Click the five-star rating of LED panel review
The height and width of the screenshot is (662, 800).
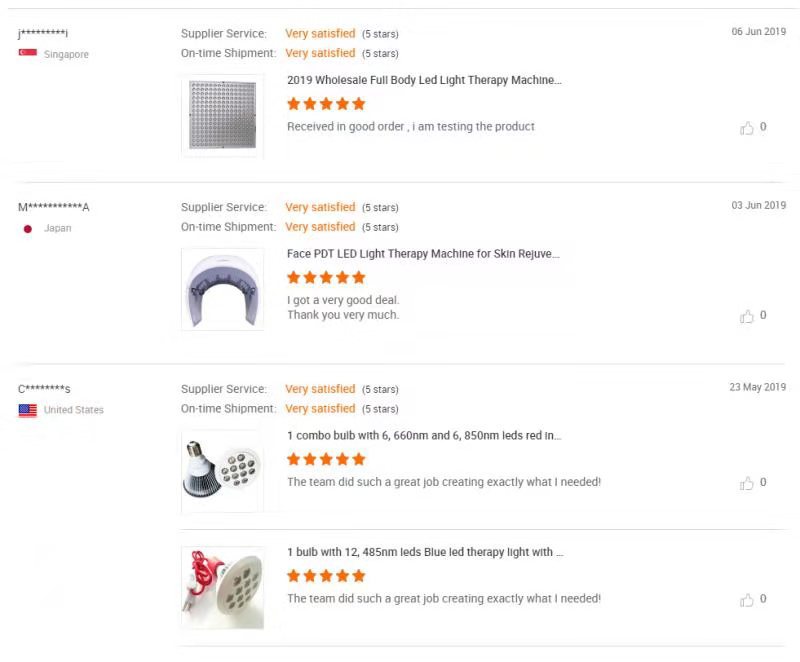point(326,104)
